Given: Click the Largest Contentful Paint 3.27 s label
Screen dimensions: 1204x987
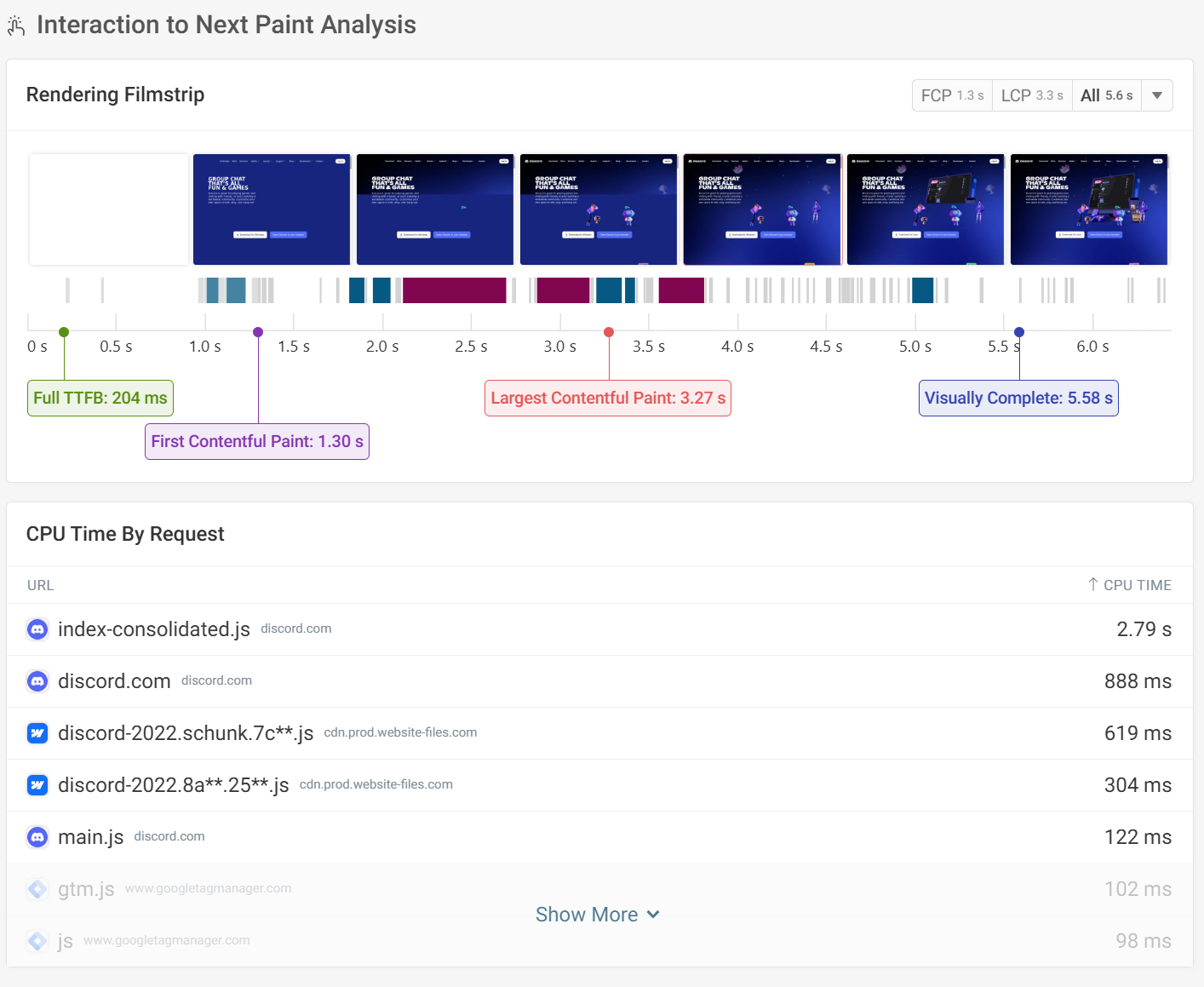Looking at the screenshot, I should (x=608, y=399).
